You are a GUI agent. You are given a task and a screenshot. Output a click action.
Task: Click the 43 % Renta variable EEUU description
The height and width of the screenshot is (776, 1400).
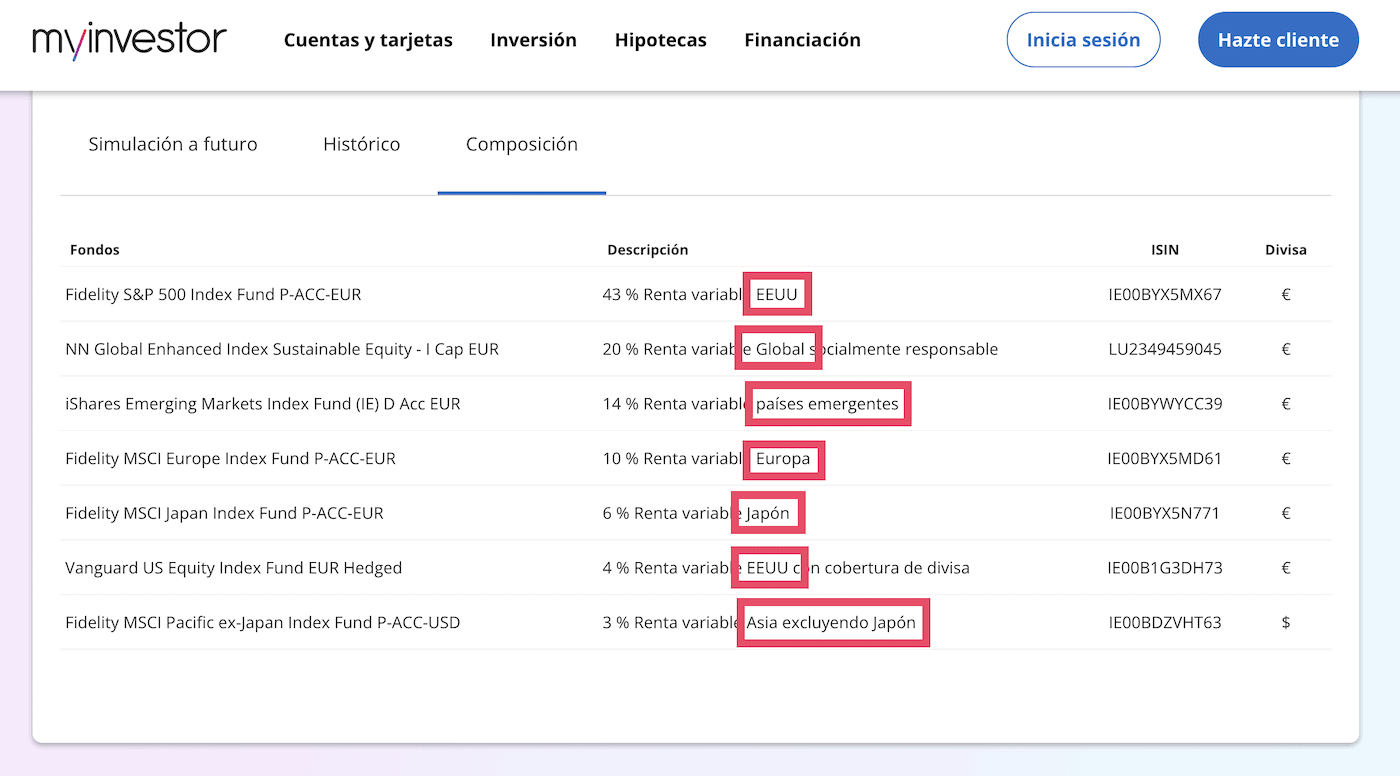[700, 295]
